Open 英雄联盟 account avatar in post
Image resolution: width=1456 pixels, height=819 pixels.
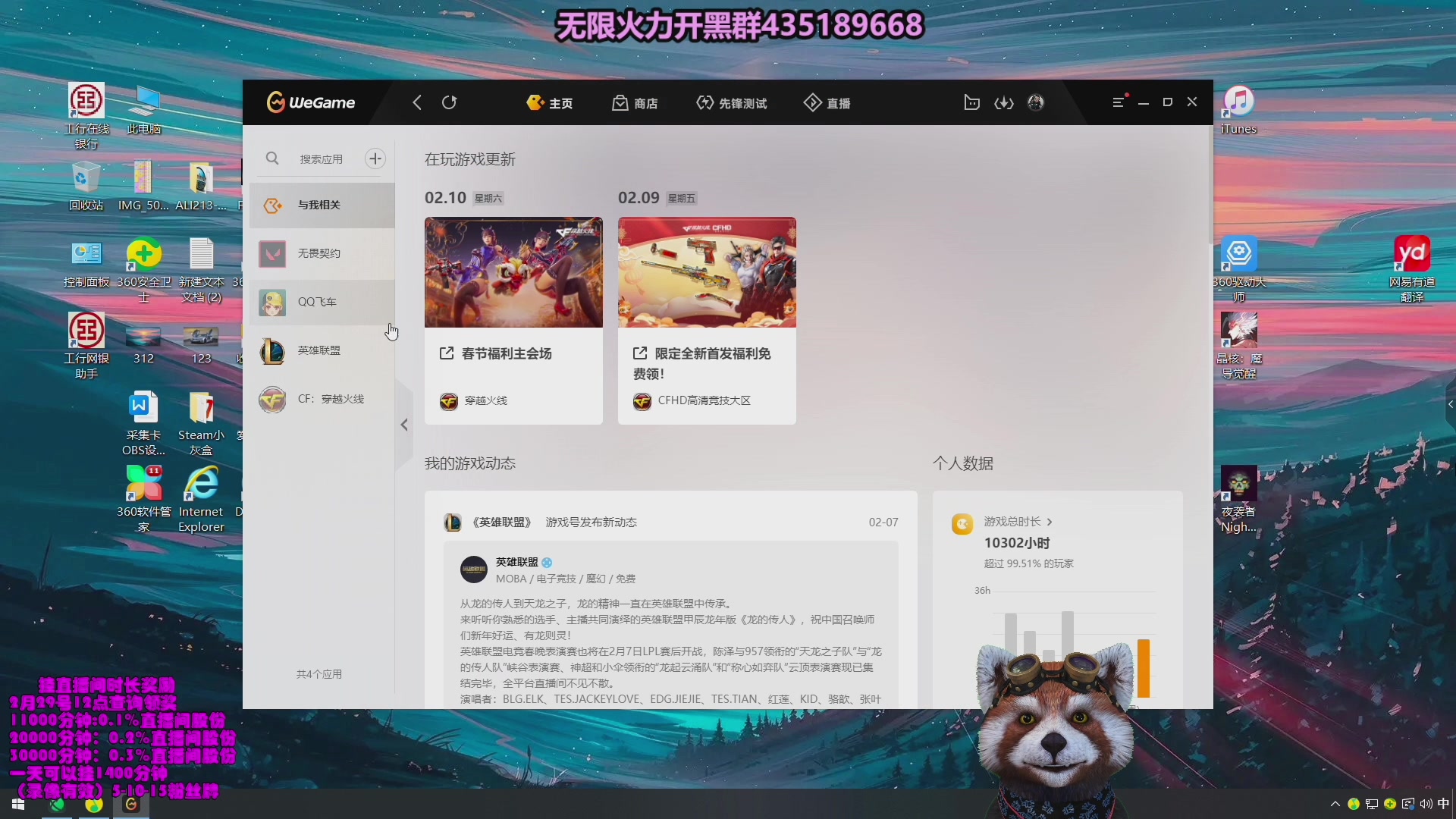tap(474, 570)
